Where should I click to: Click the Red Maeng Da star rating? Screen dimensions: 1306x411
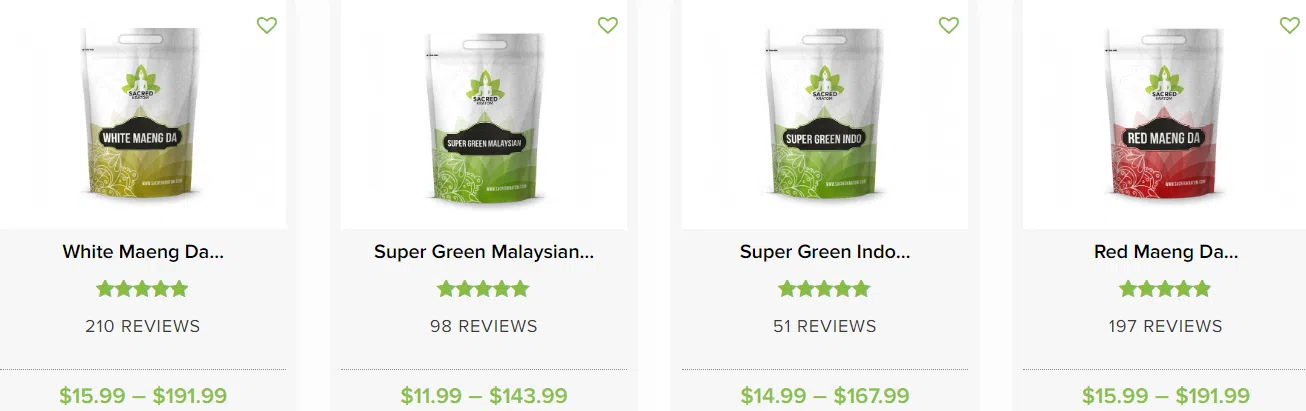1165,289
